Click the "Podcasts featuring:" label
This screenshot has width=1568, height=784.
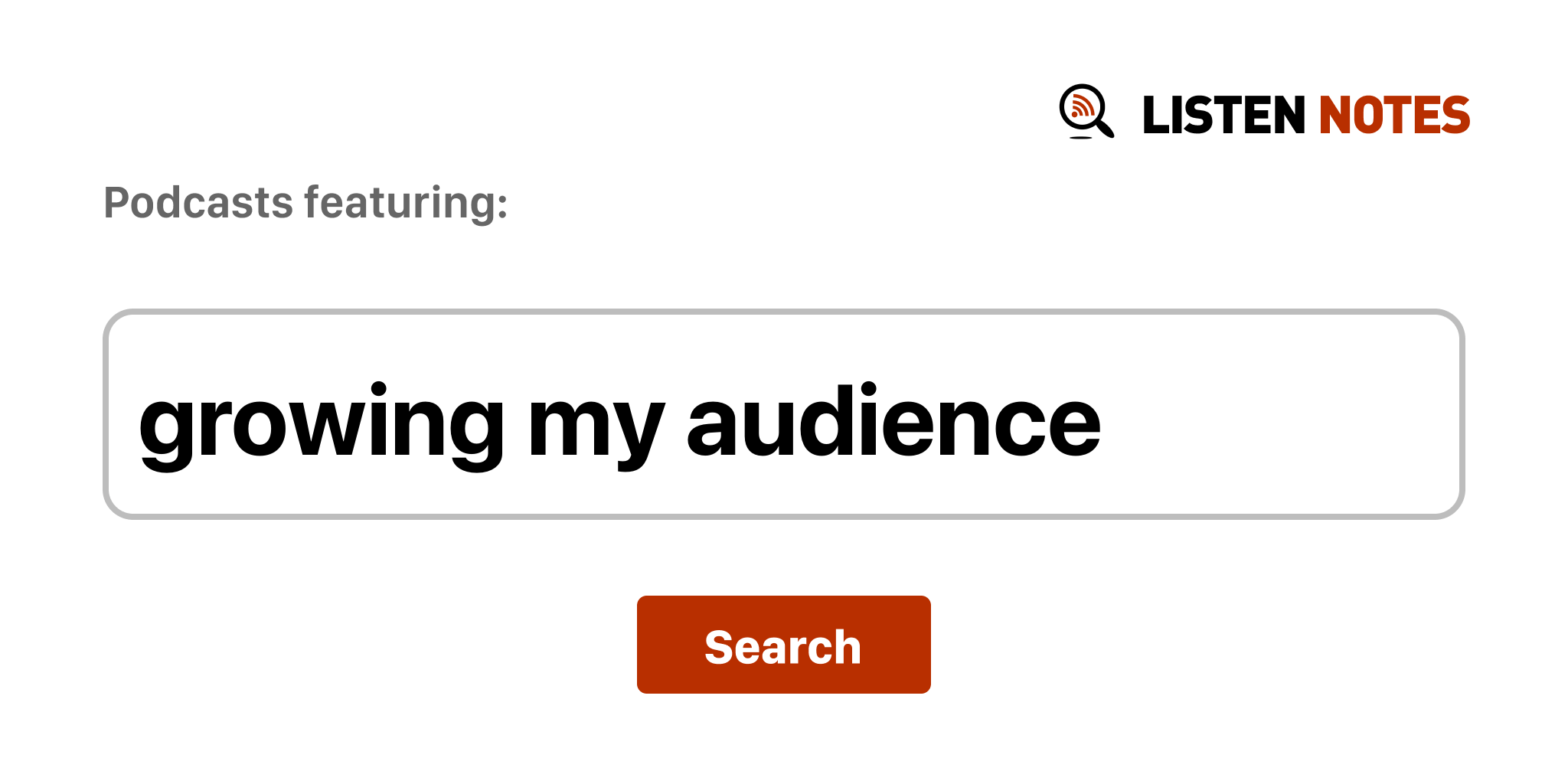point(305,203)
